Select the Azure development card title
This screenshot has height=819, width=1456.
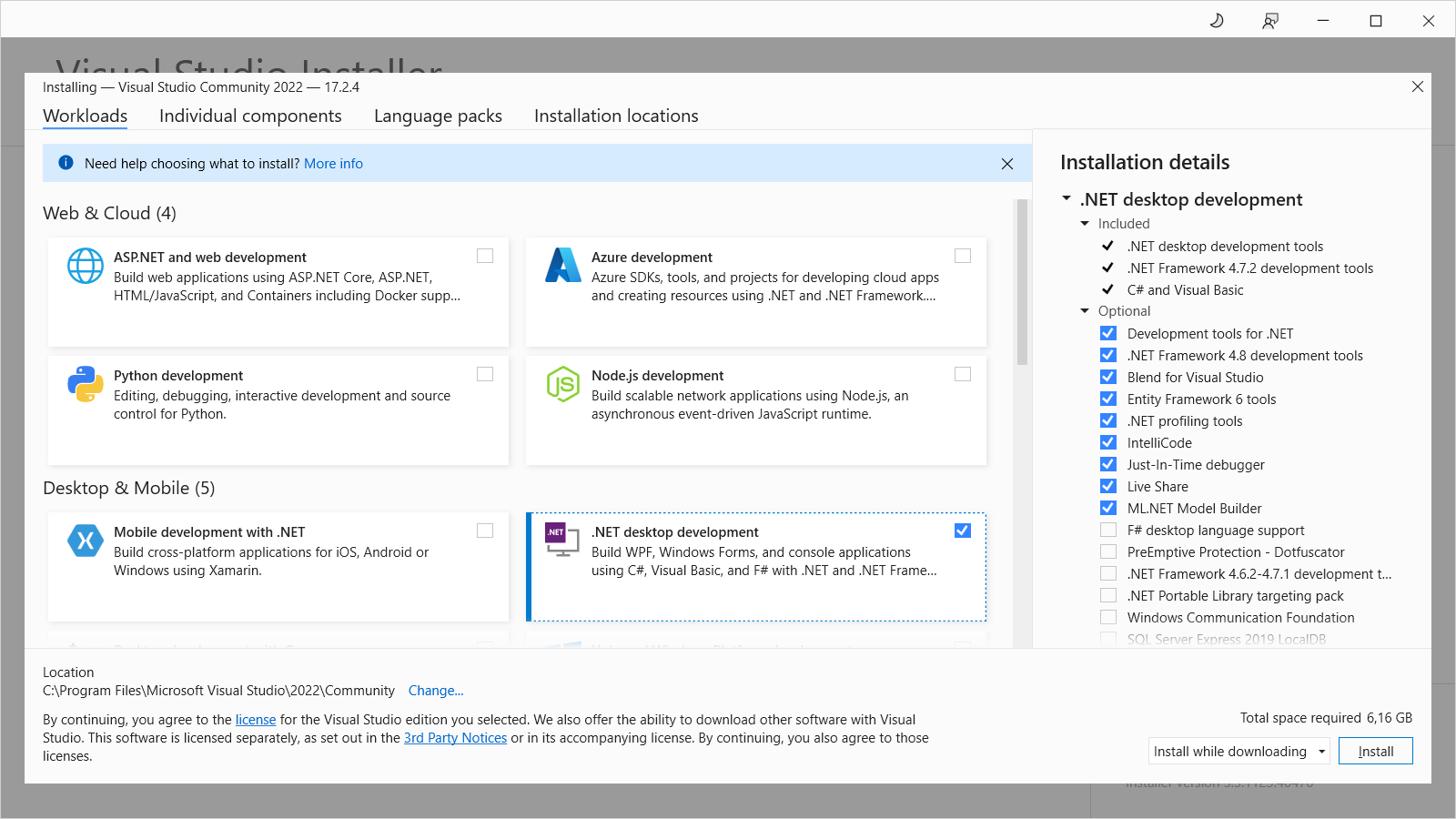point(652,258)
